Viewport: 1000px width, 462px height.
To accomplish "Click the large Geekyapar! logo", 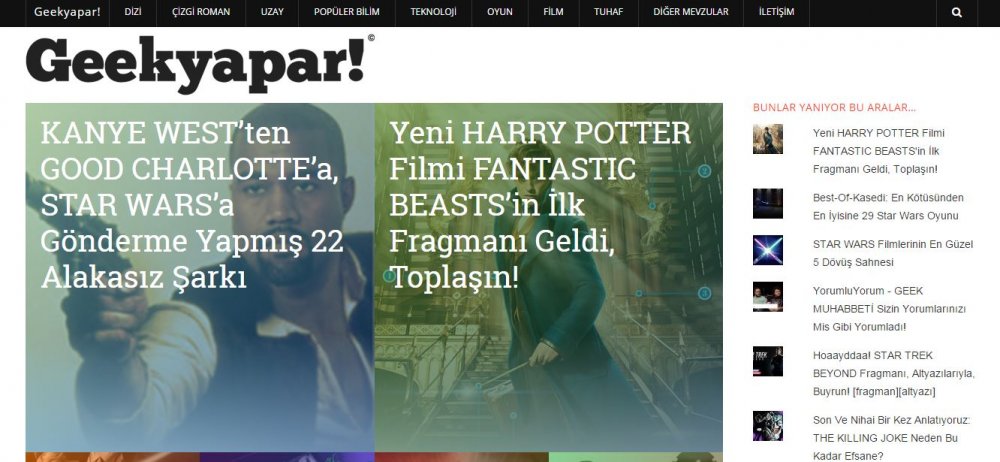I will (199, 64).
